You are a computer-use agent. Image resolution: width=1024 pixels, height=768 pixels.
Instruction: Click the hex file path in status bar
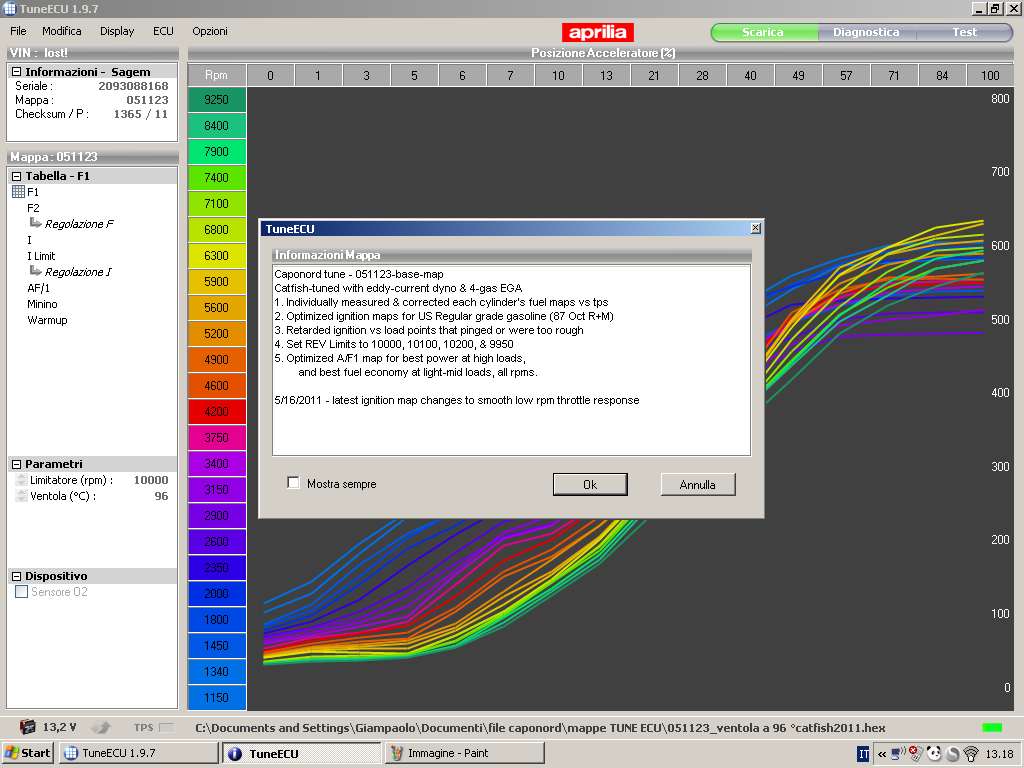540,728
